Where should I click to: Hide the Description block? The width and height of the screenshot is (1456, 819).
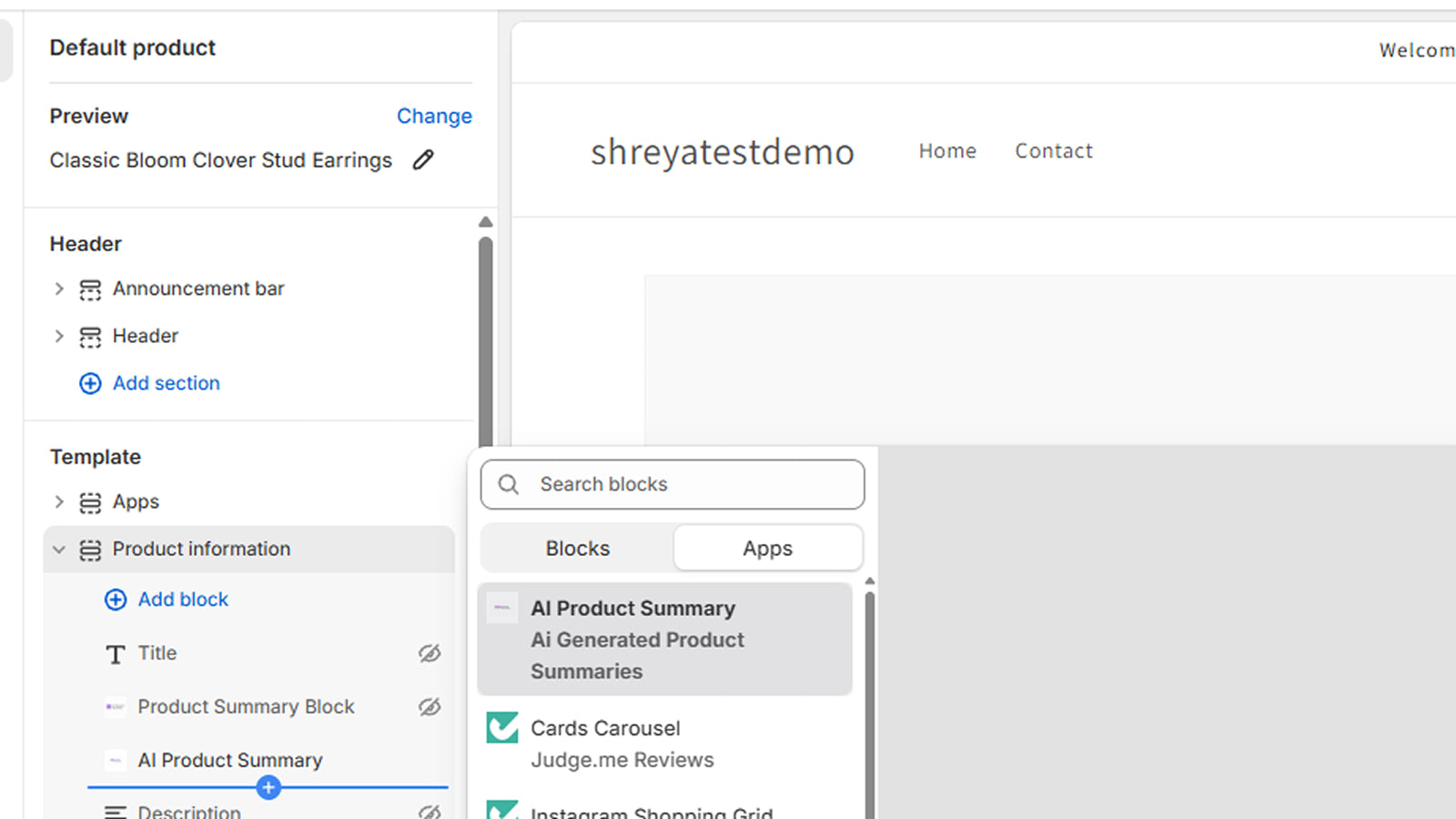(x=429, y=810)
